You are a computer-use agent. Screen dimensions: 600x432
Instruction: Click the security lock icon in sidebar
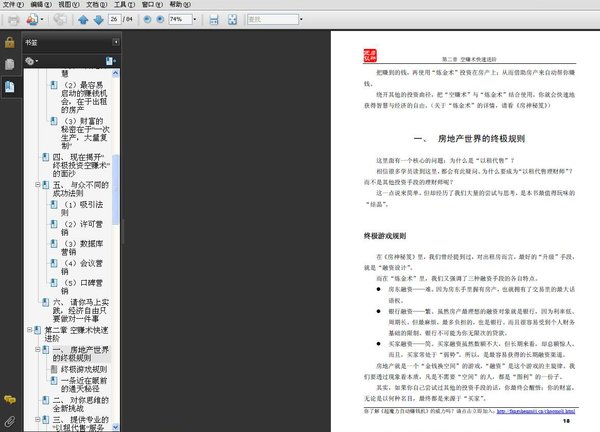pyautogui.click(x=9, y=43)
